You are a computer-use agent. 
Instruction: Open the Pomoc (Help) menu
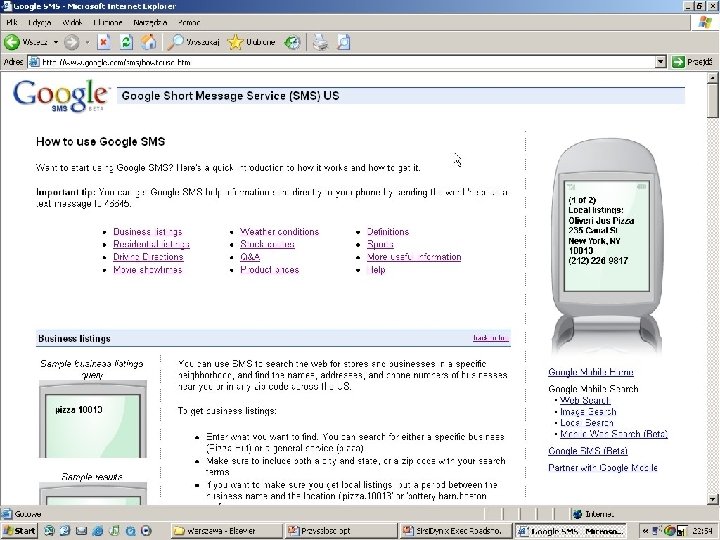tap(189, 22)
